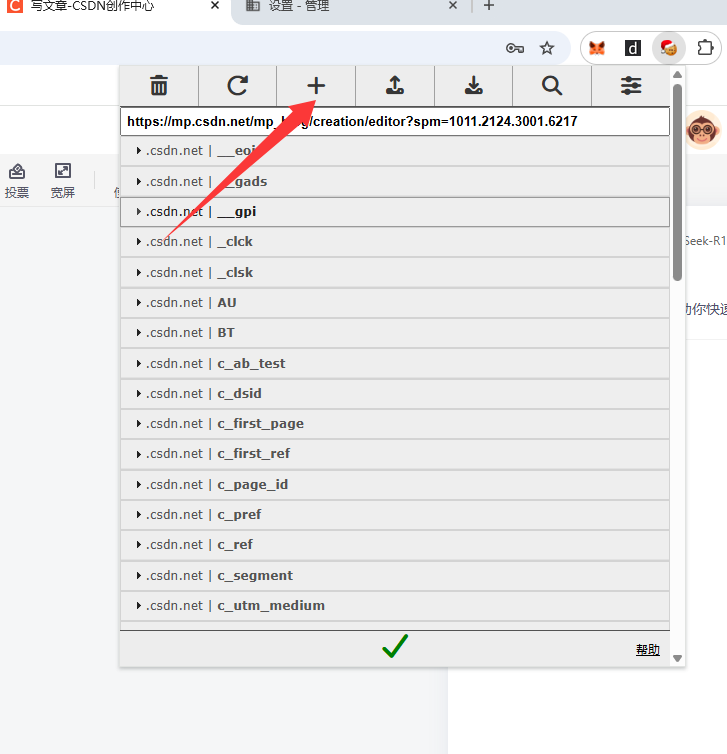Import cookies with upload arrow icon
Image resolution: width=727 pixels, height=754 pixels.
tap(395, 86)
